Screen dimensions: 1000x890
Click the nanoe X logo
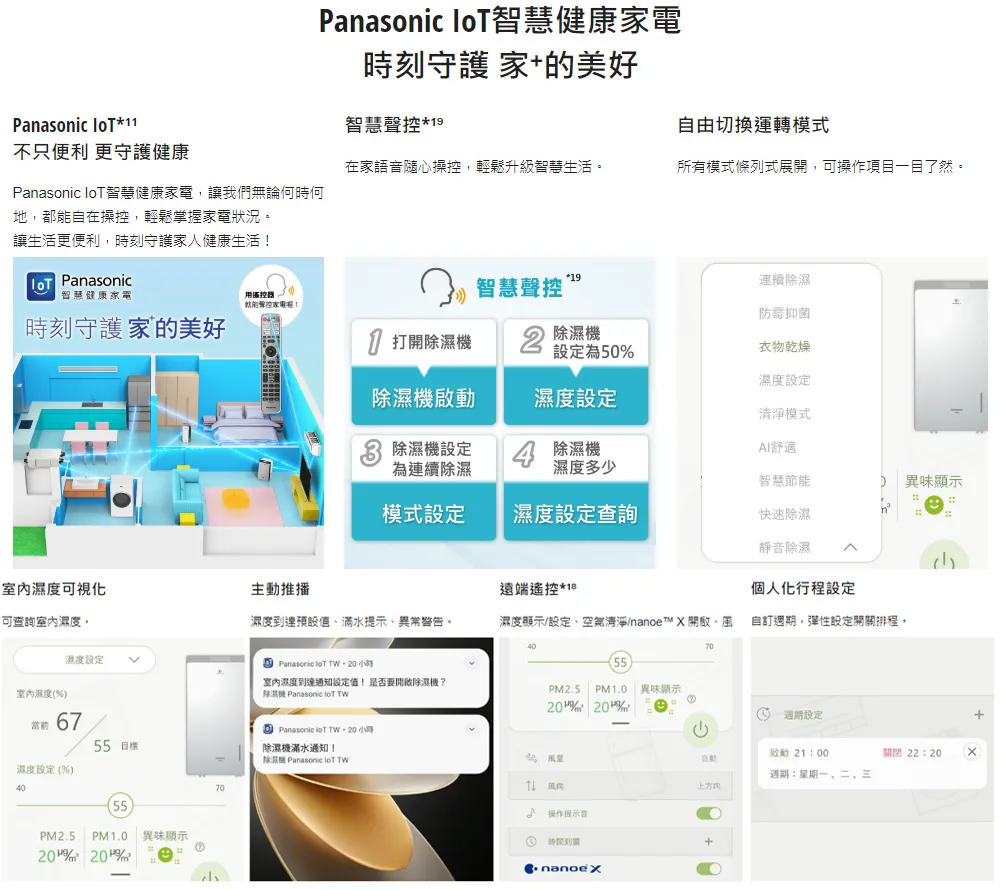[562, 868]
